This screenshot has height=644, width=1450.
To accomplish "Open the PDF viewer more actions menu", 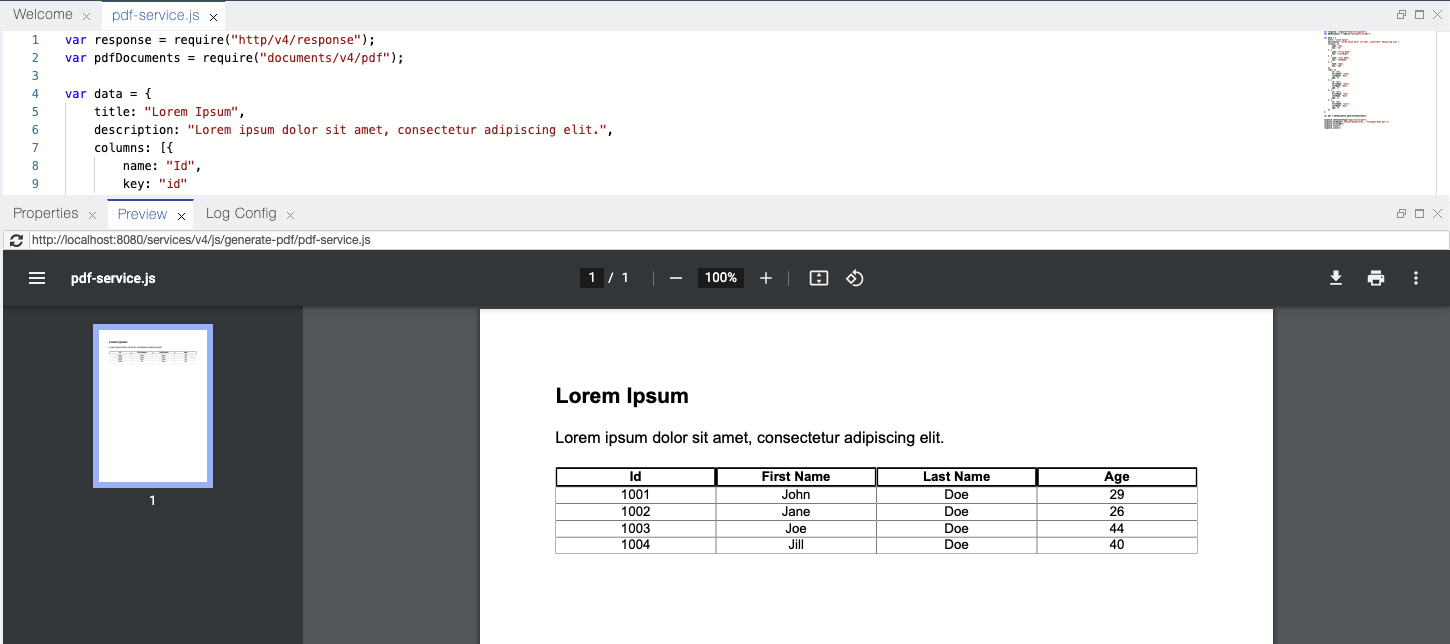I will (1416, 278).
